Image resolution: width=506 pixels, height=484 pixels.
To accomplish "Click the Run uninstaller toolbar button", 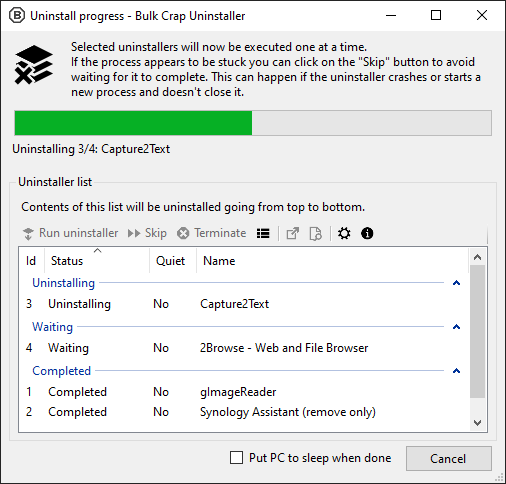I will [70, 233].
